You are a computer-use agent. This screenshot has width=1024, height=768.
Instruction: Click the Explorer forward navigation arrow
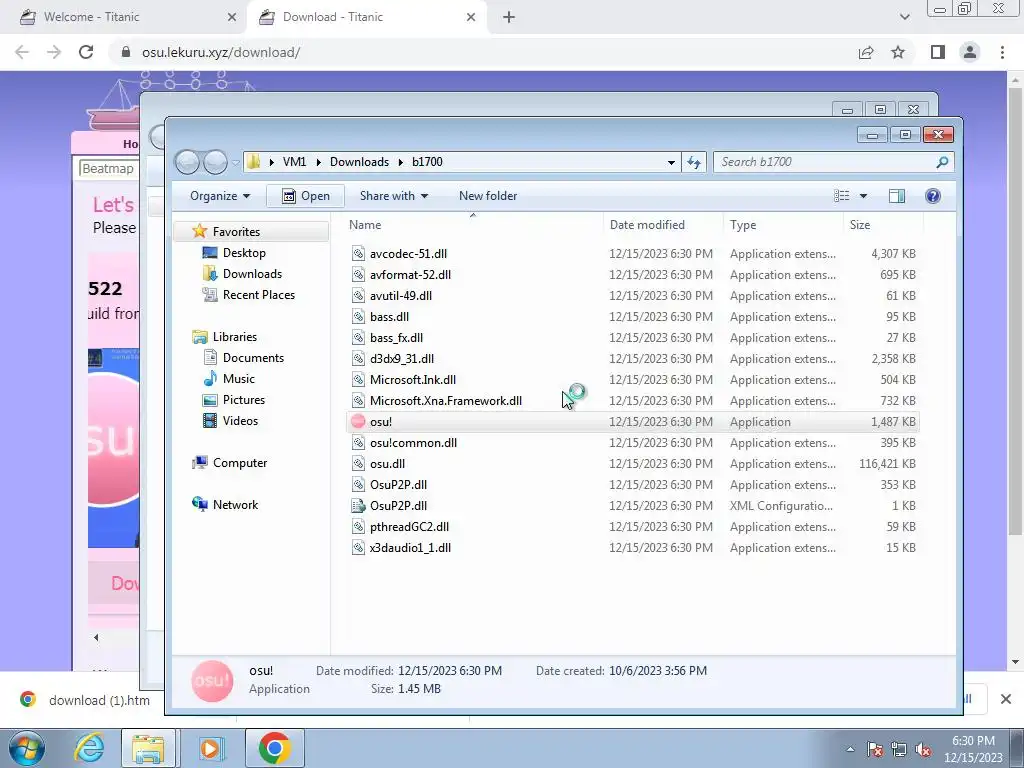(x=216, y=162)
